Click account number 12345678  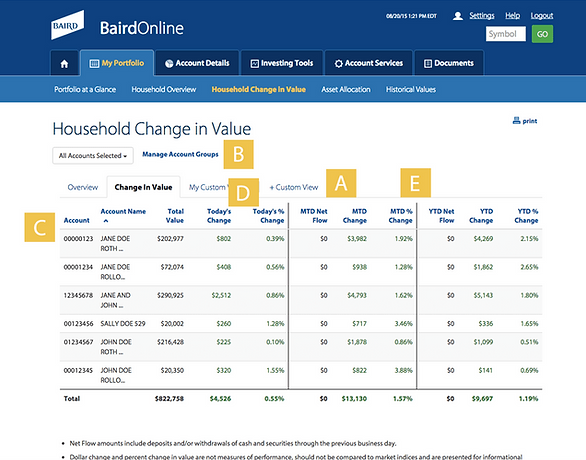pyautogui.click(x=78, y=295)
